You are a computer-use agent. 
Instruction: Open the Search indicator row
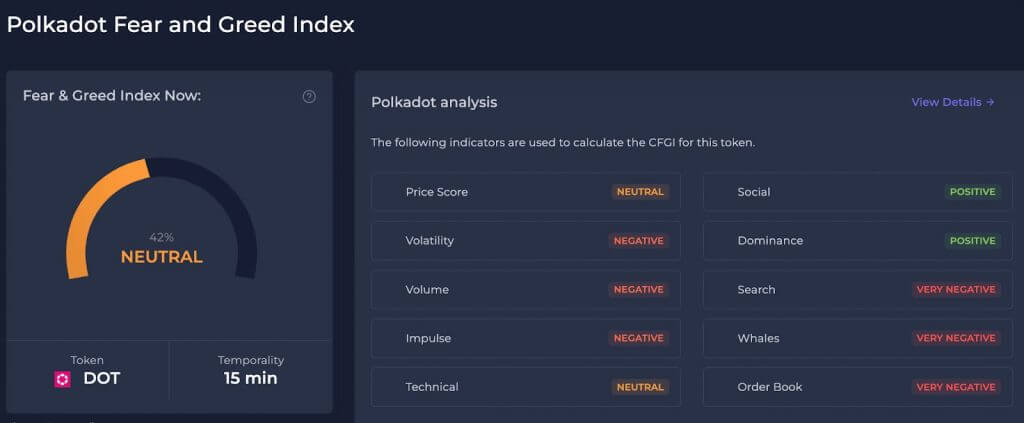857,289
